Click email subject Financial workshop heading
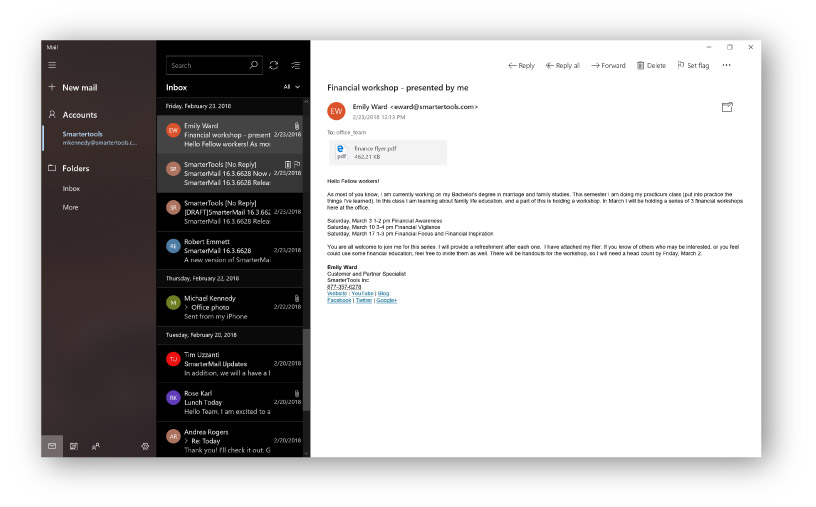816x507 pixels. tap(398, 88)
